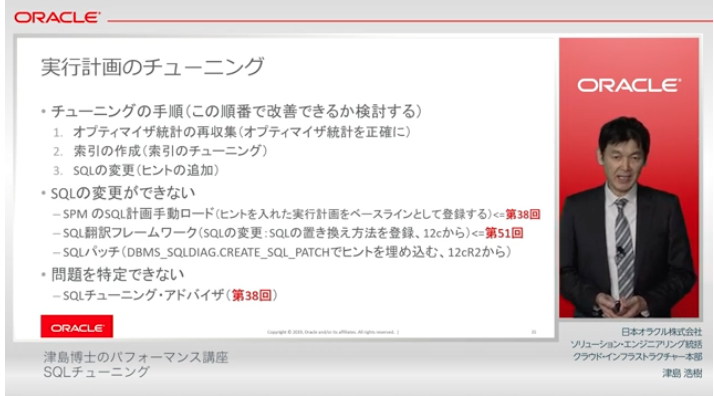Click the SQLチューニング・アドバイザ text
Screen dimensions: 714x396
coord(143,295)
